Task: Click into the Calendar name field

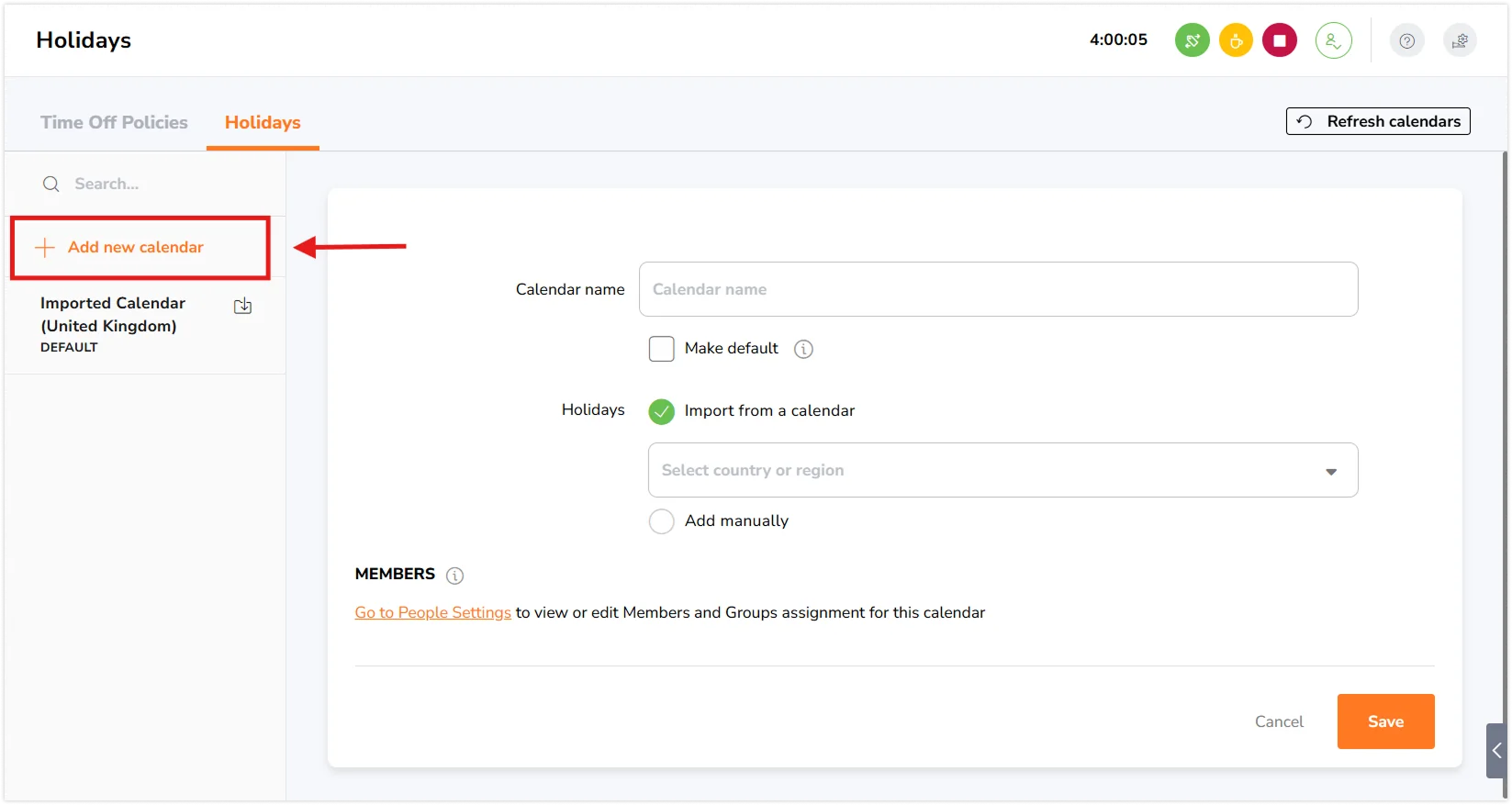Action: click(x=997, y=289)
